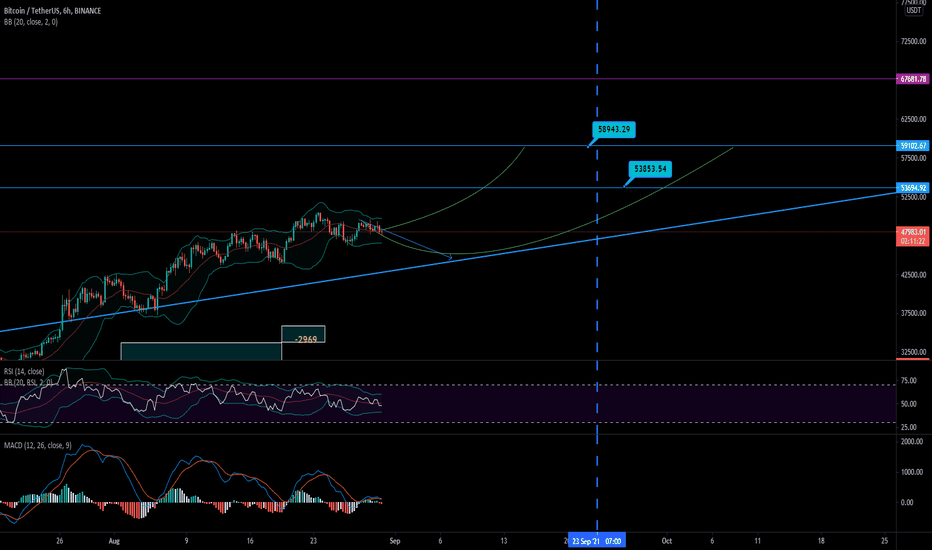Select the blue 59102.67 price label

point(913,146)
